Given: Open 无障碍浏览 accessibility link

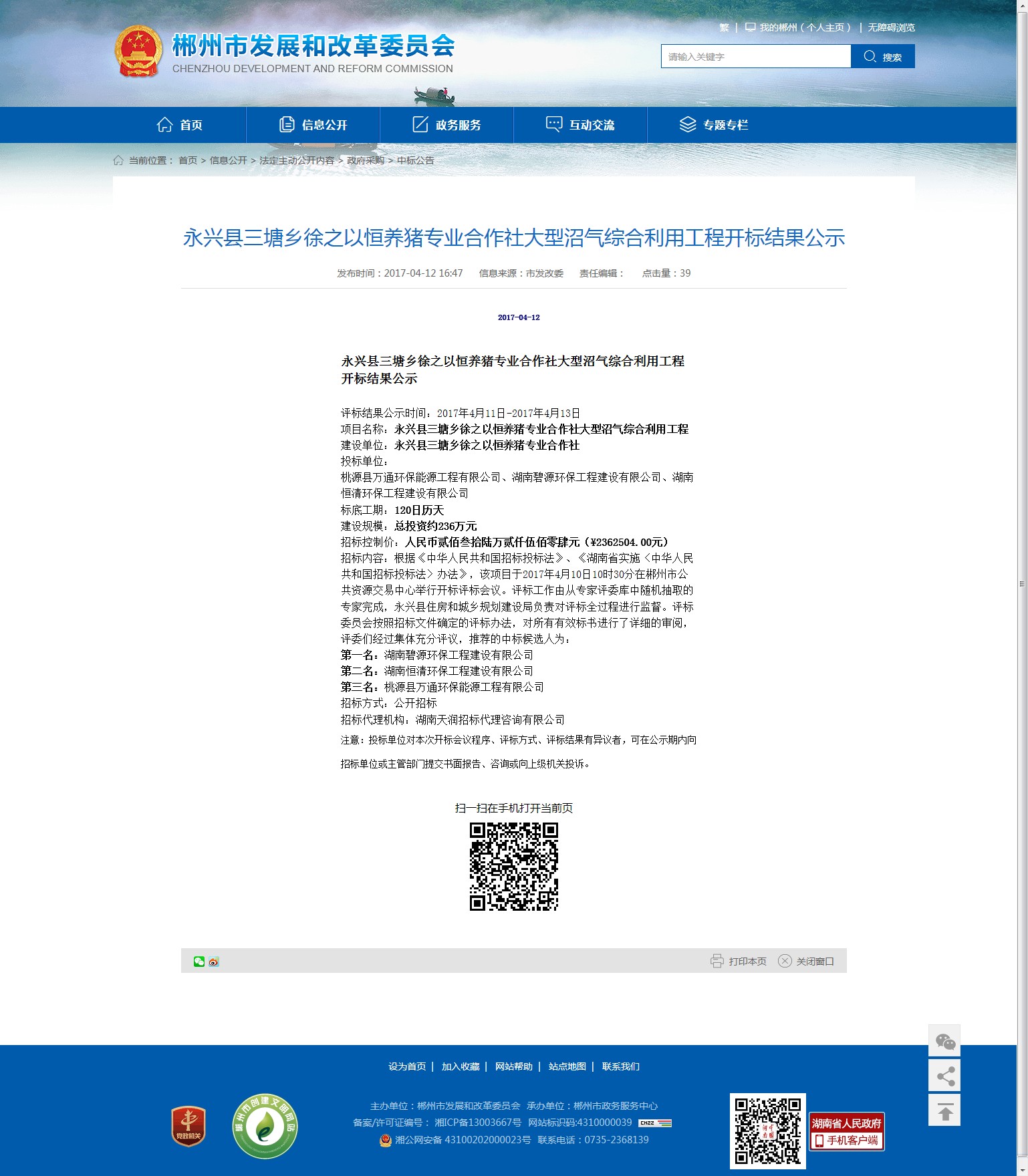Looking at the screenshot, I should (891, 27).
